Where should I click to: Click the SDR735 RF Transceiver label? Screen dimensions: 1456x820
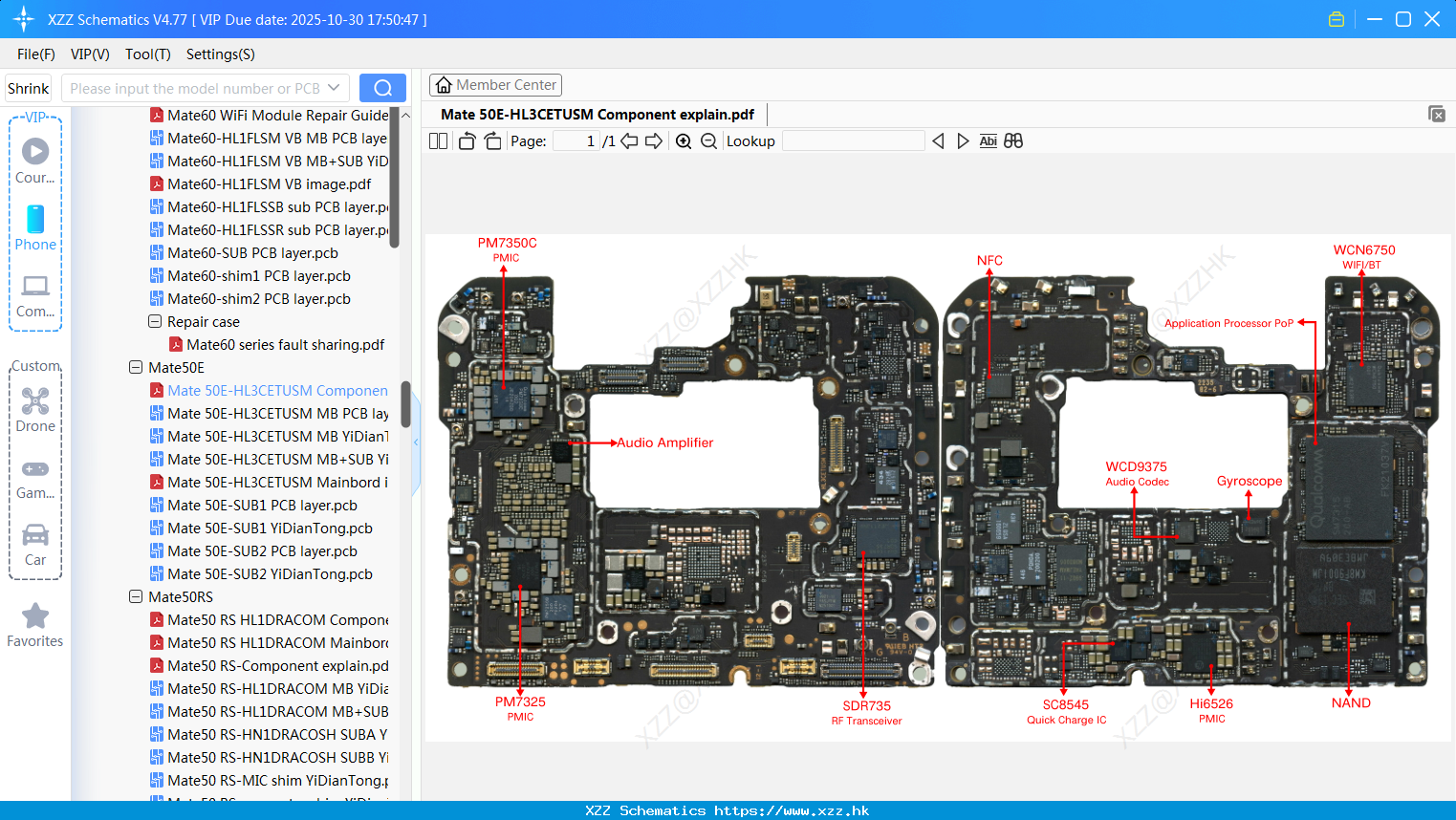tap(866, 713)
